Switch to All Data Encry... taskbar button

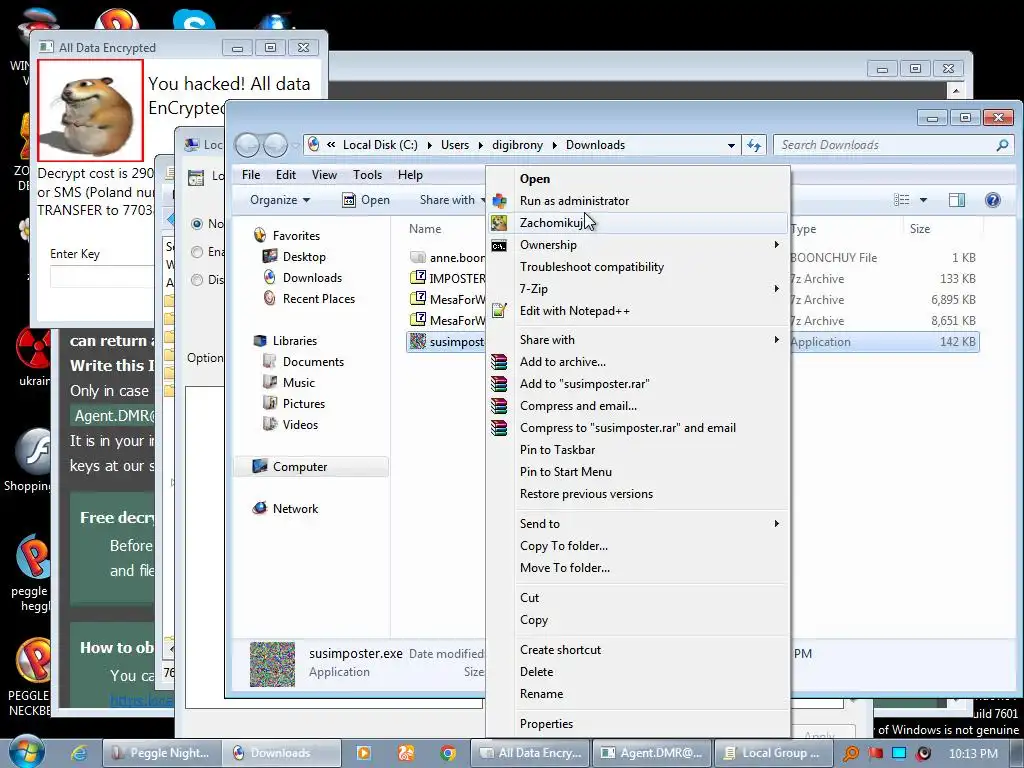point(531,753)
